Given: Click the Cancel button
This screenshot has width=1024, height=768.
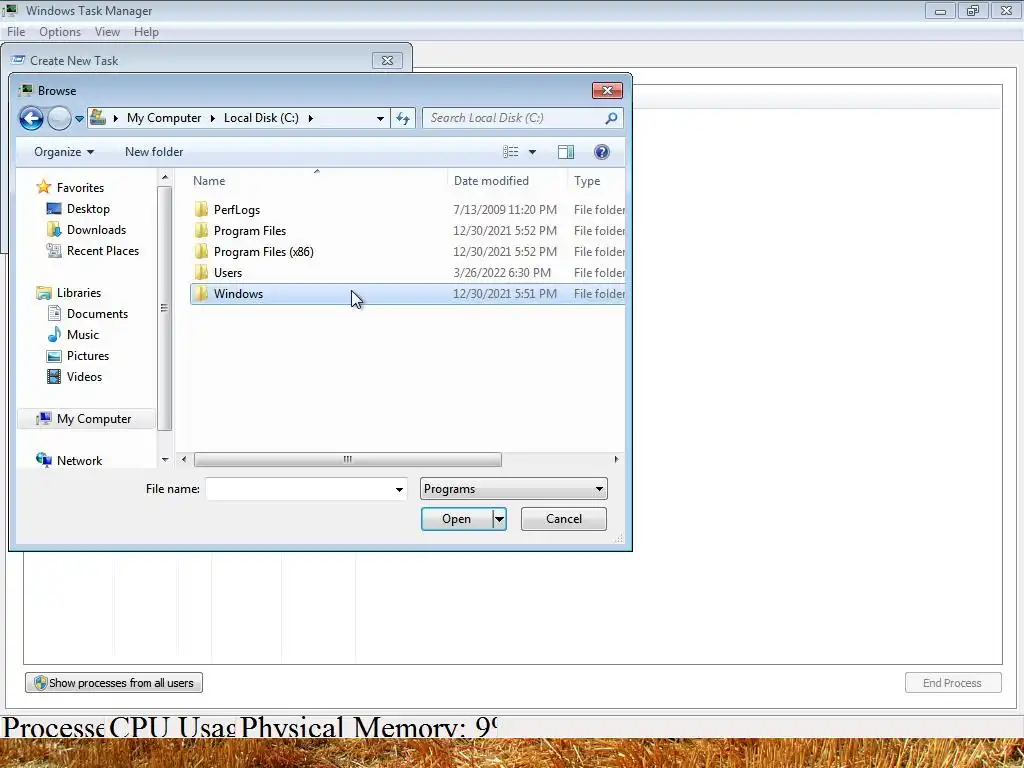Looking at the screenshot, I should 564,519.
